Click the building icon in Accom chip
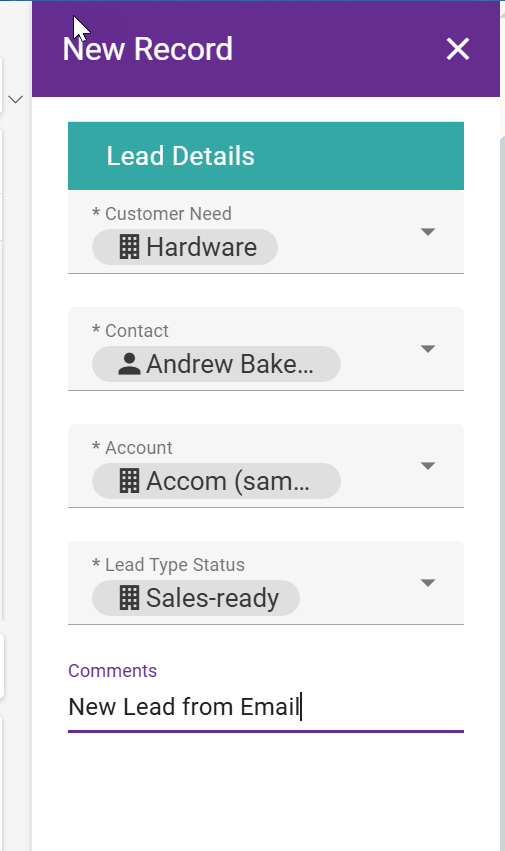The height and width of the screenshot is (851, 505). (x=129, y=481)
